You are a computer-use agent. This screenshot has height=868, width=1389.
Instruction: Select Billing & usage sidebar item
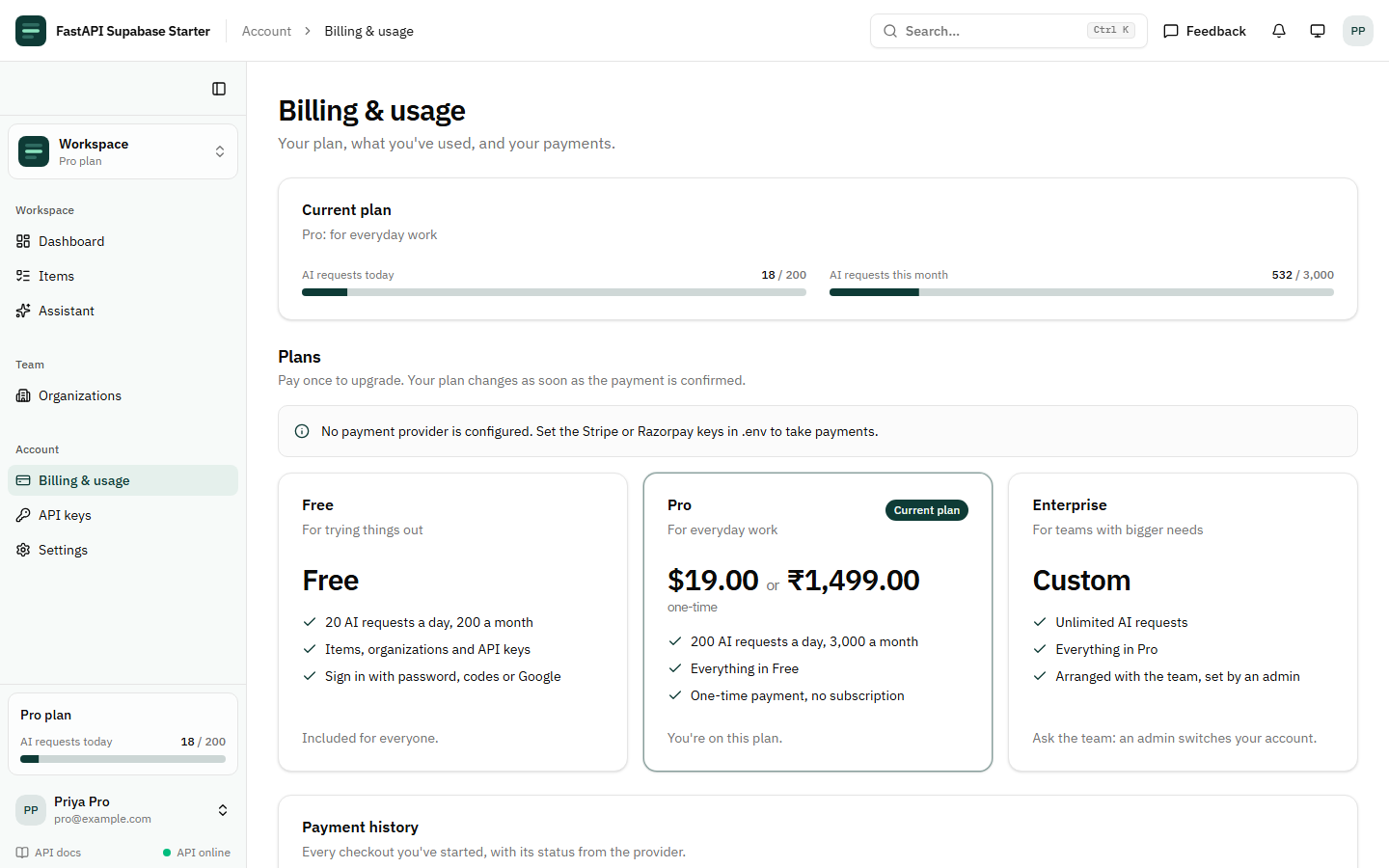[x=123, y=480]
